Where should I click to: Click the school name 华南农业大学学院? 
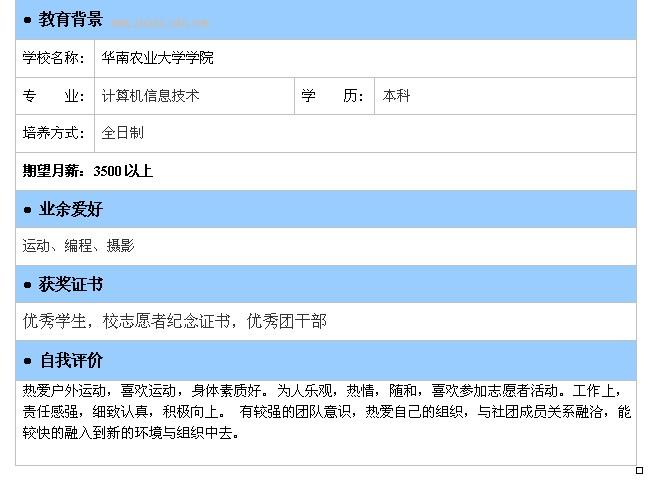(157, 58)
